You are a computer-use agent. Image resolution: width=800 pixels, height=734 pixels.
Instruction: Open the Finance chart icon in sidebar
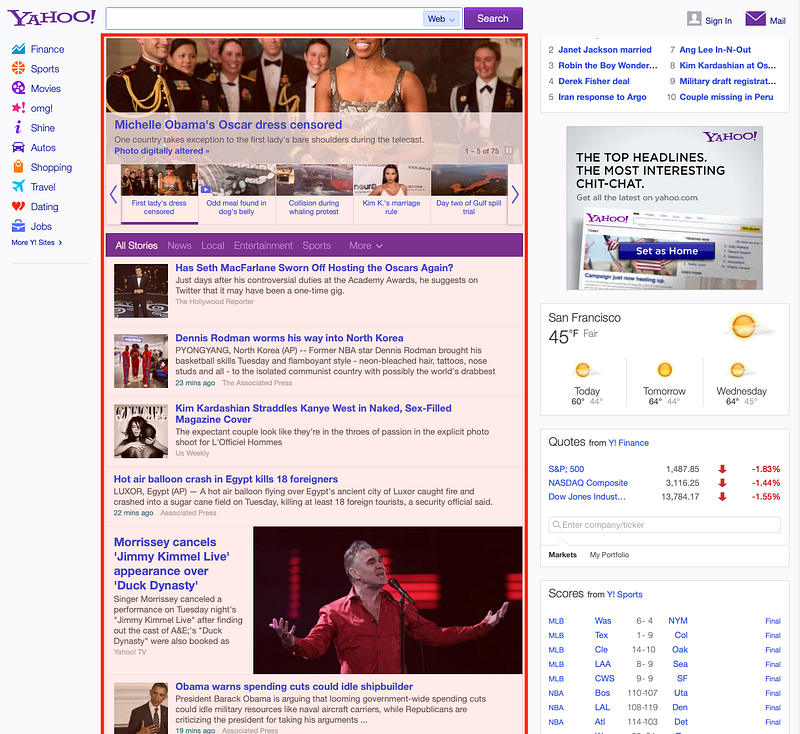(x=18, y=49)
